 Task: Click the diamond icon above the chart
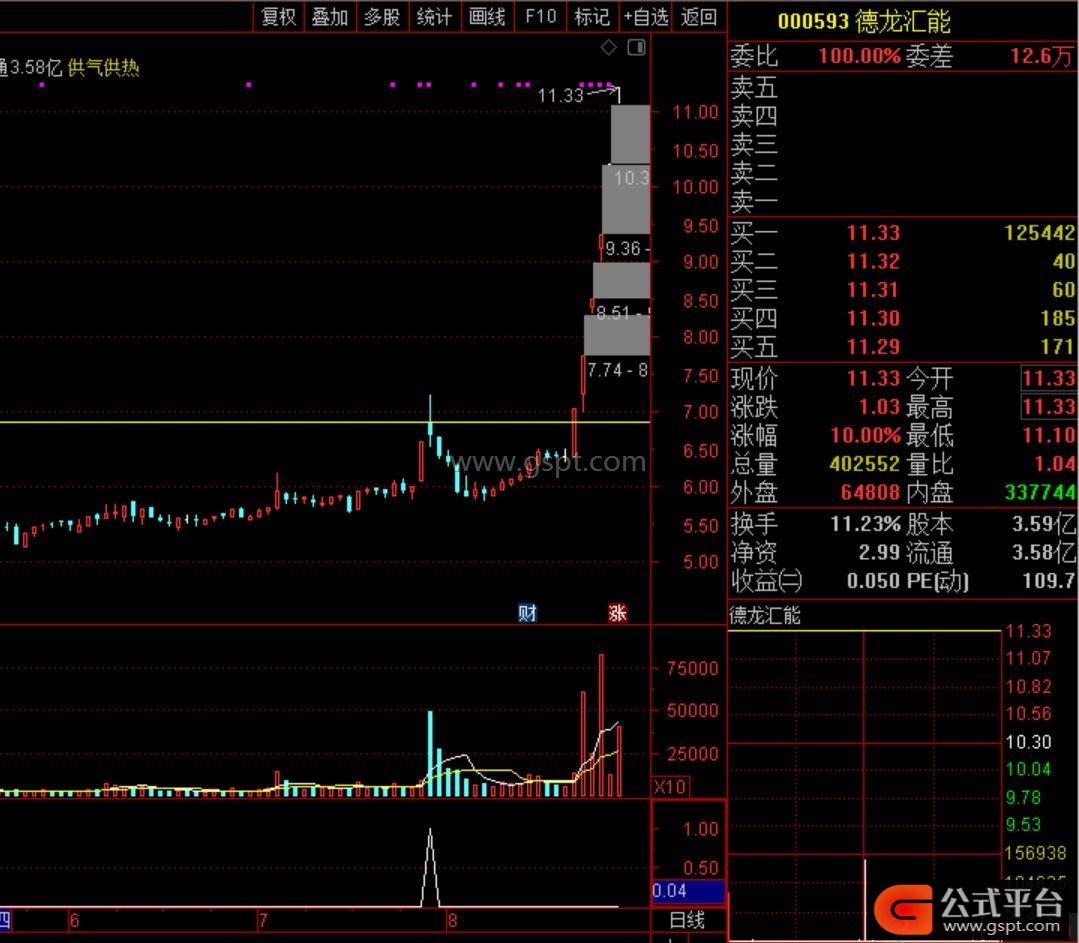click(609, 47)
